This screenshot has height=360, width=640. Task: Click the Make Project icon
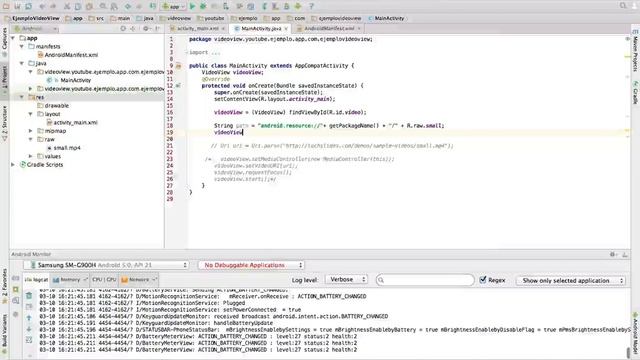(x=153, y=6)
